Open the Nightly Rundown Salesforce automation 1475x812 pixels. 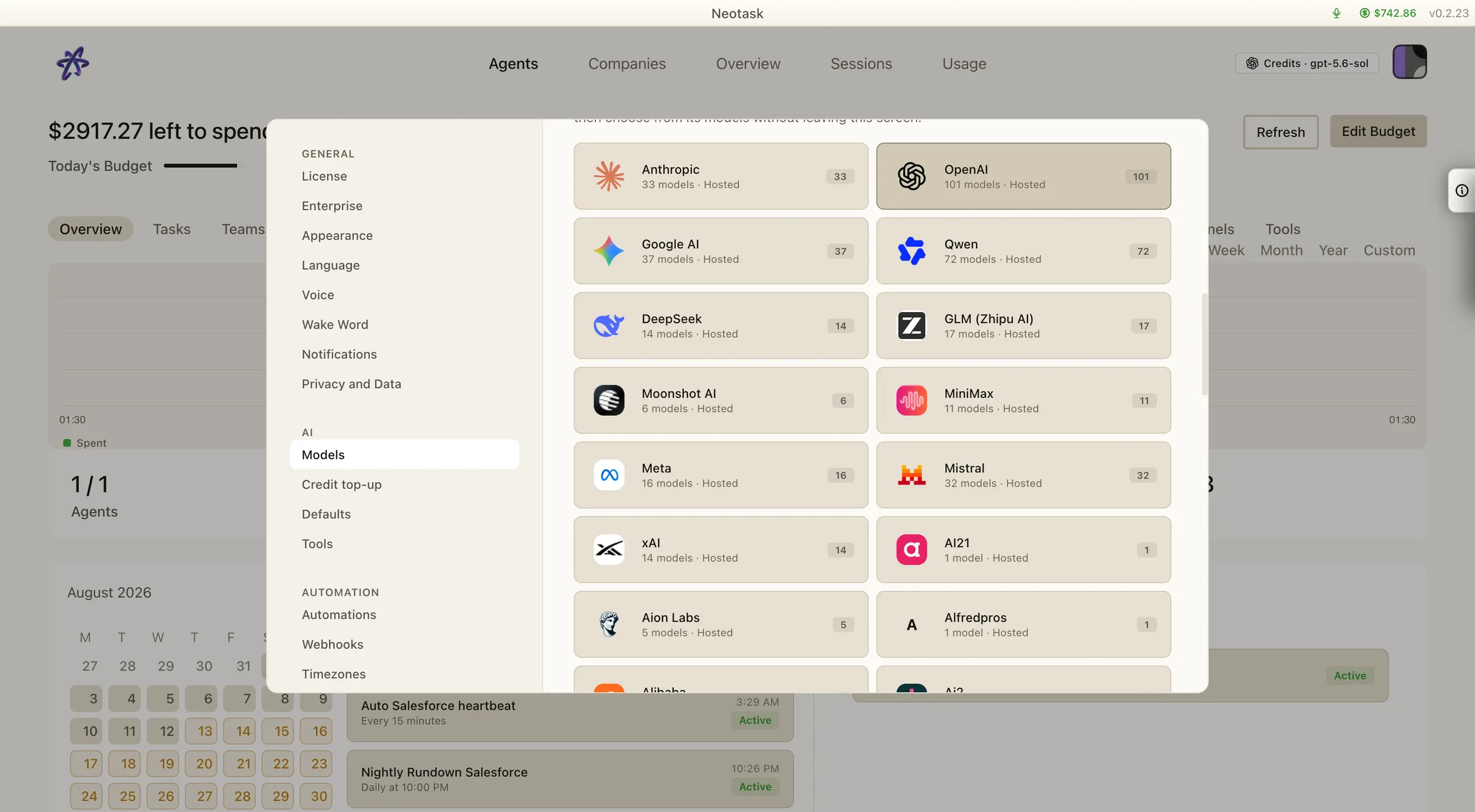pos(570,779)
